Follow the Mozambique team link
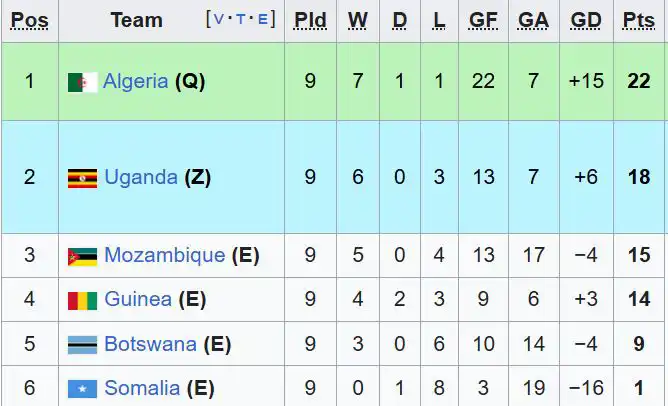 click(x=164, y=256)
